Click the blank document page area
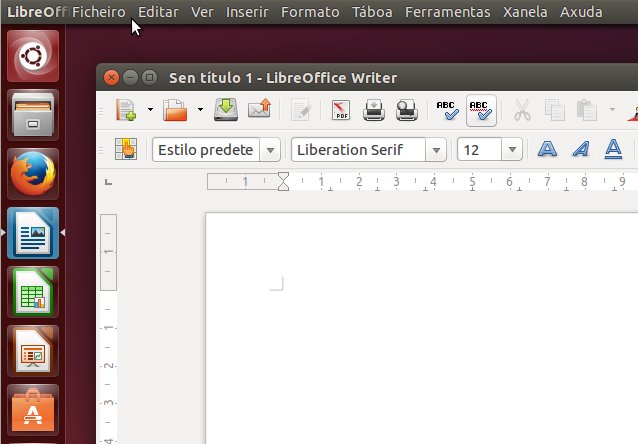 click(x=422, y=328)
